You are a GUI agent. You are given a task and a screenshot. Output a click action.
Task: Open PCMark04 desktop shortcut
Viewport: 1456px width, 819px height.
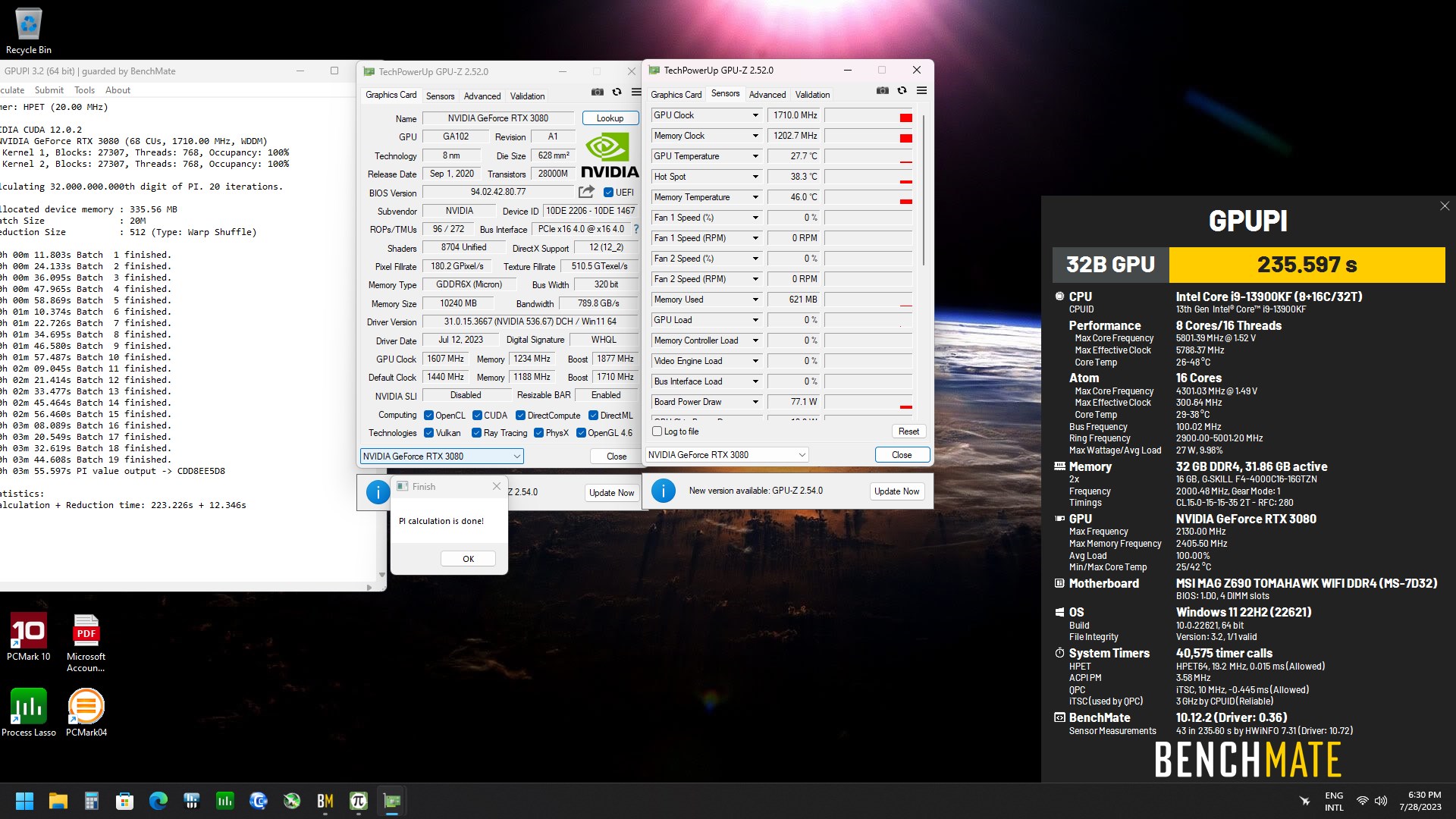pos(86,712)
